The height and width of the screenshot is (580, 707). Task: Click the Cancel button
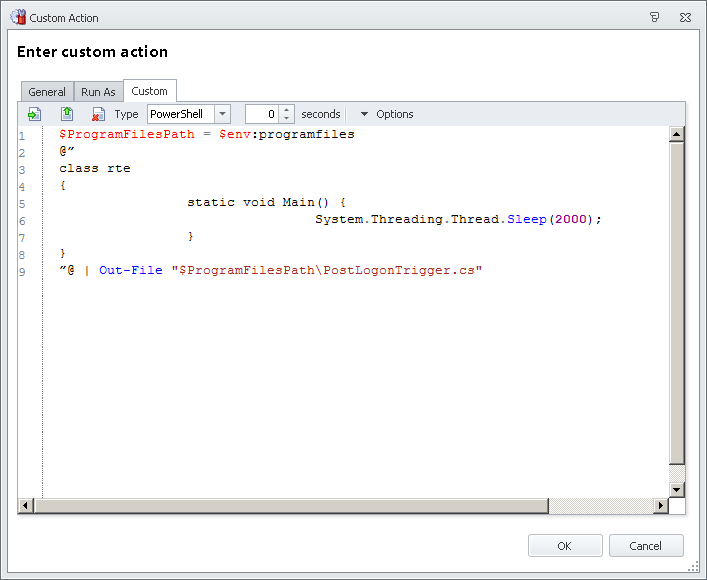point(646,546)
